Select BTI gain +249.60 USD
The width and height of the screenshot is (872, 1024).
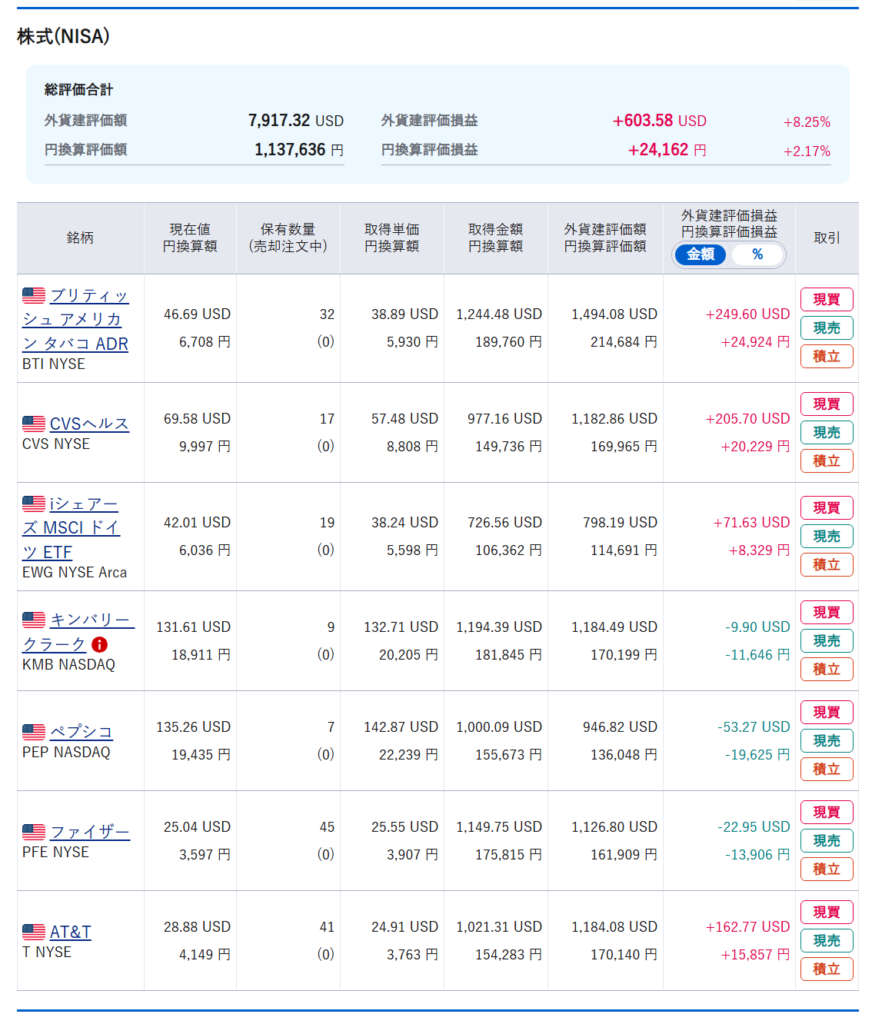pos(748,314)
